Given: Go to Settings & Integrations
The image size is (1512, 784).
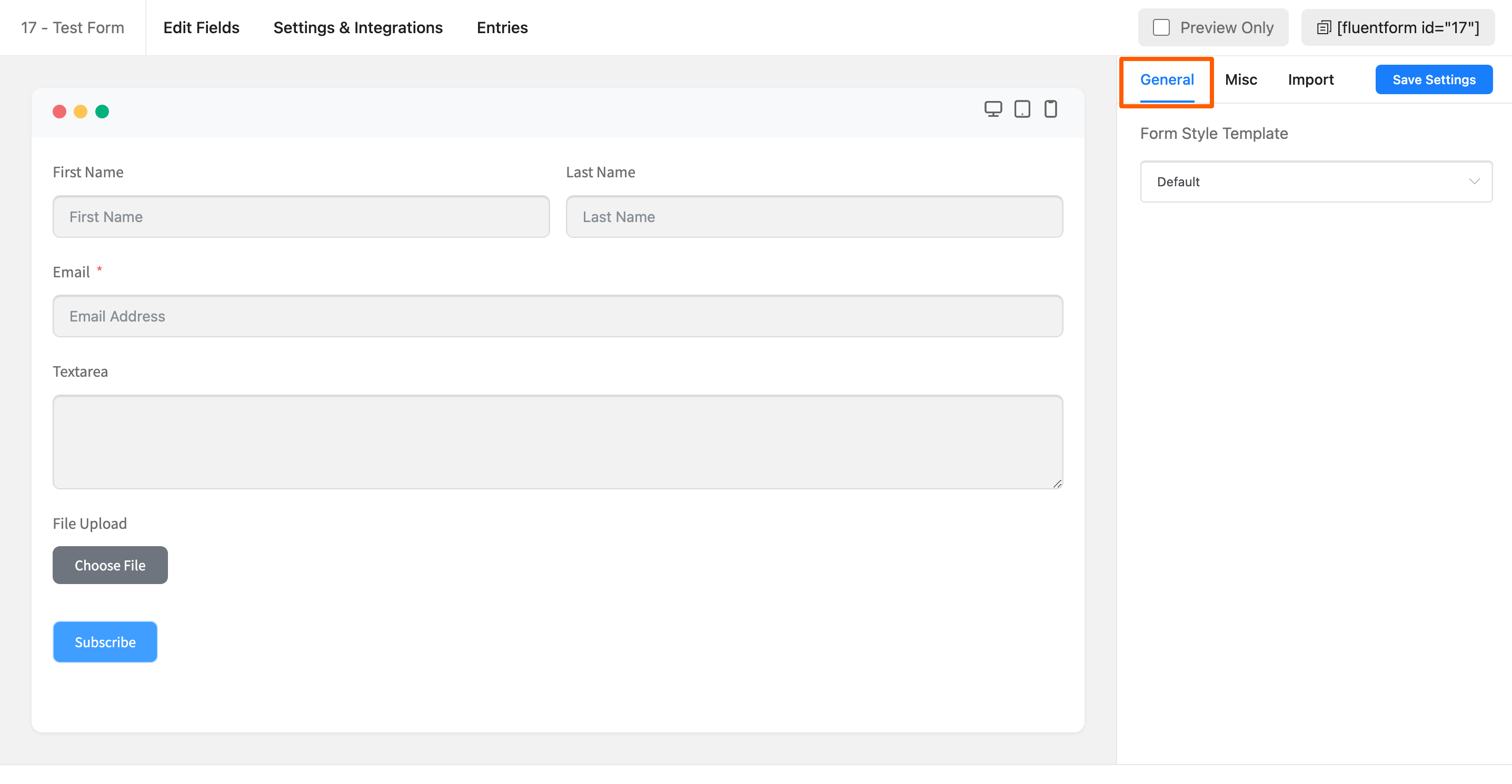Looking at the screenshot, I should coord(357,27).
